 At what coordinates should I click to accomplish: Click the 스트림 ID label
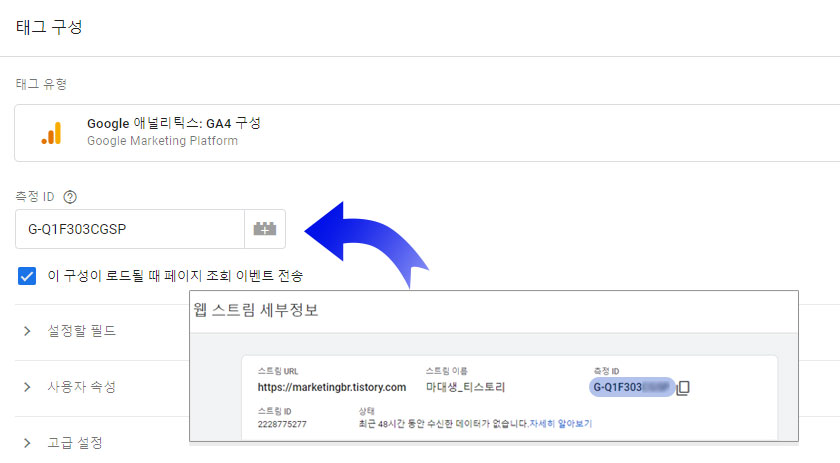(274, 411)
